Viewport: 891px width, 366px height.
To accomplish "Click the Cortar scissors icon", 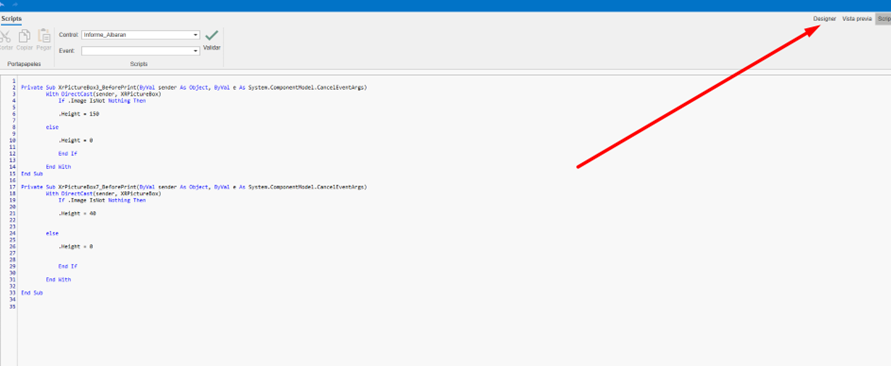I will click(x=5, y=36).
